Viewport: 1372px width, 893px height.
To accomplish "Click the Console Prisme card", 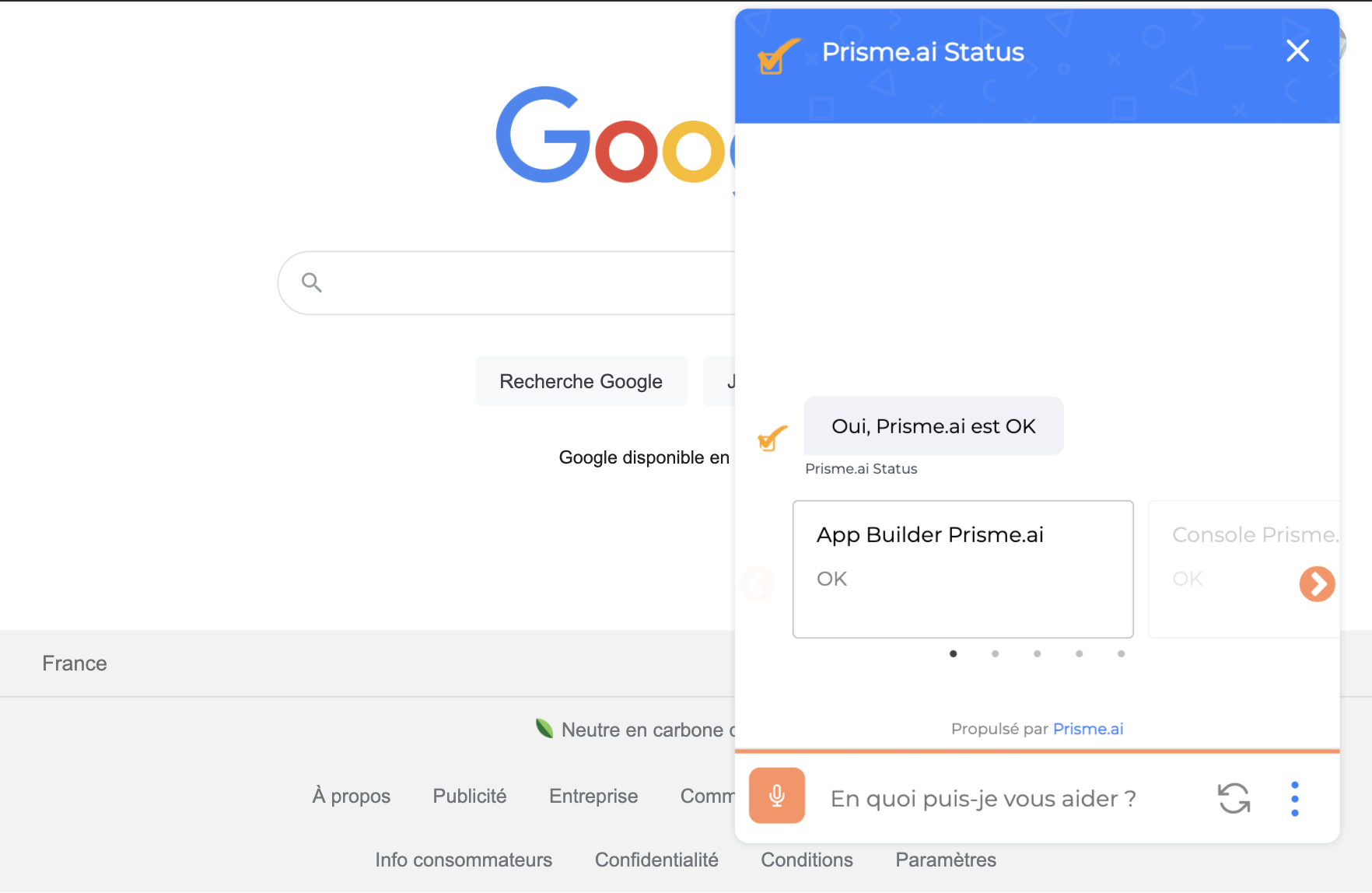I will [x=1244, y=569].
